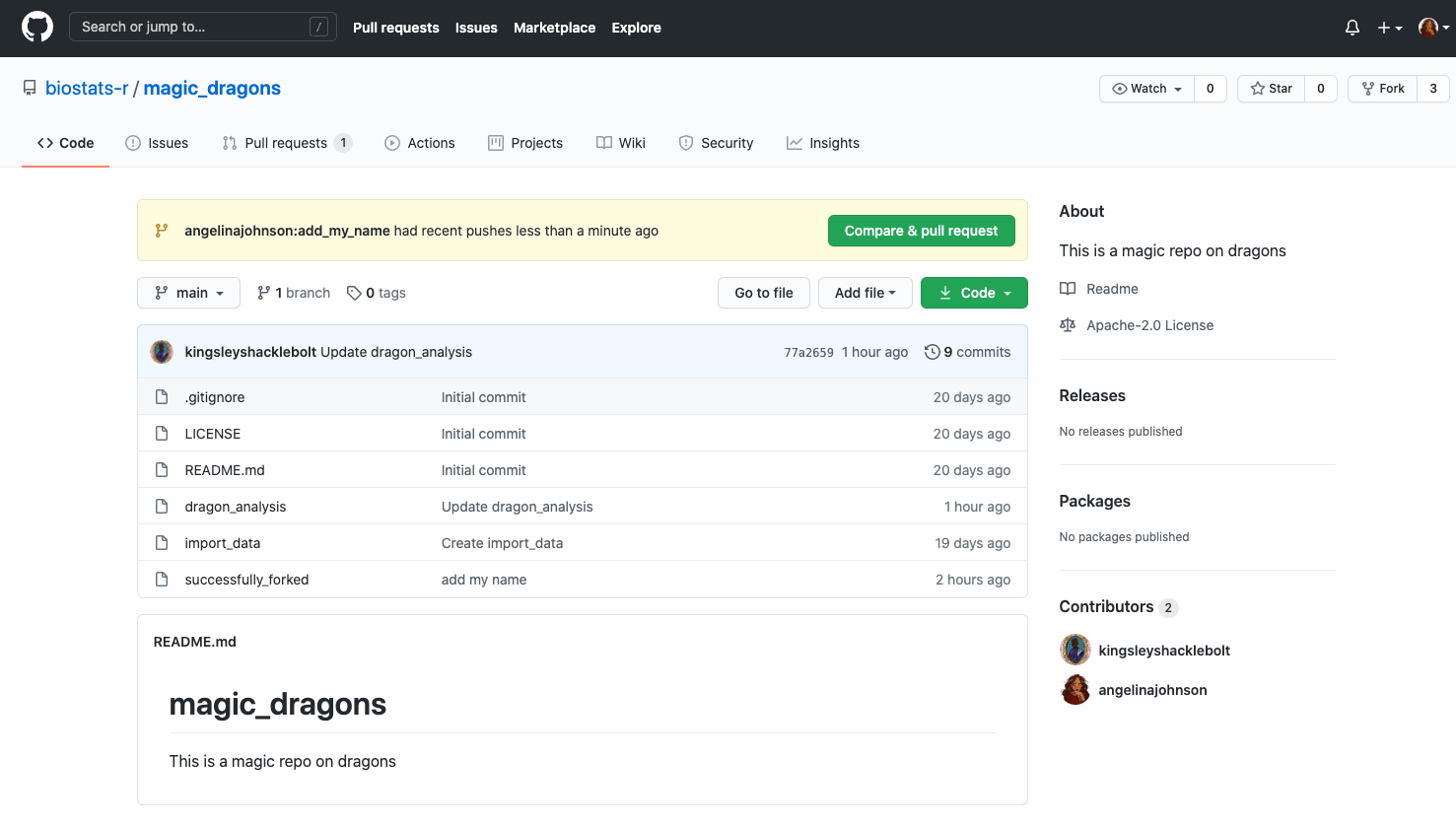This screenshot has height=827, width=1456.
Task: Open the README.md file in file list
Action: click(225, 470)
